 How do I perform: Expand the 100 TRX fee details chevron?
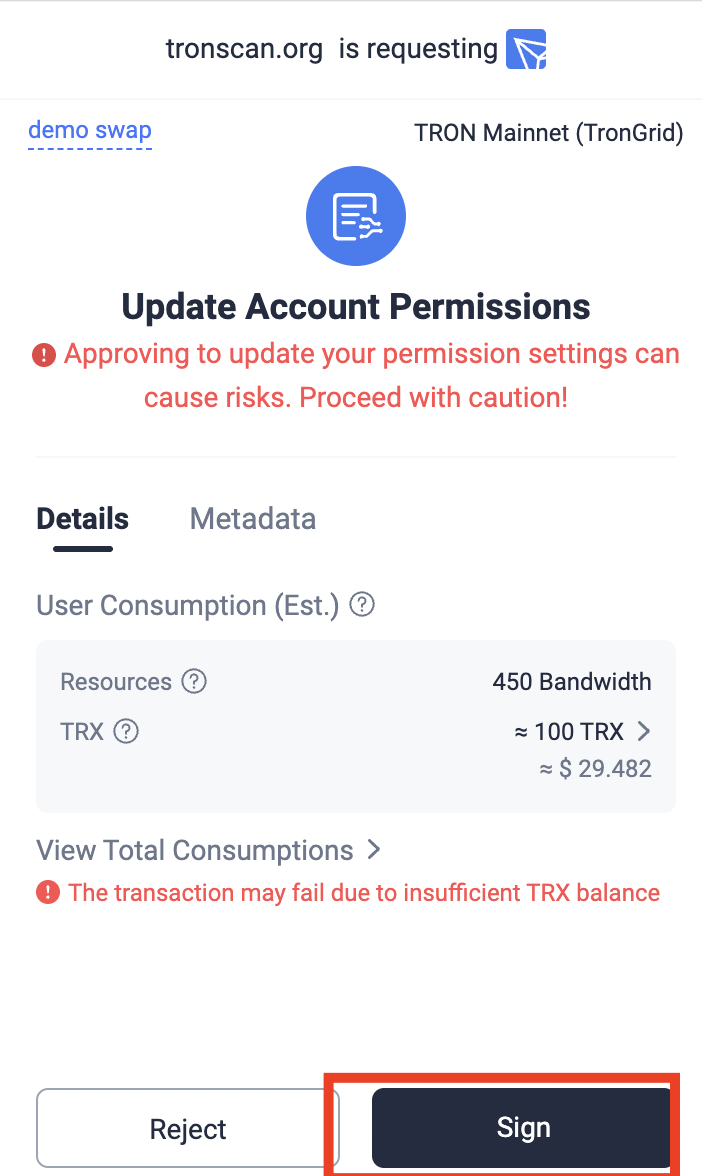click(x=645, y=731)
